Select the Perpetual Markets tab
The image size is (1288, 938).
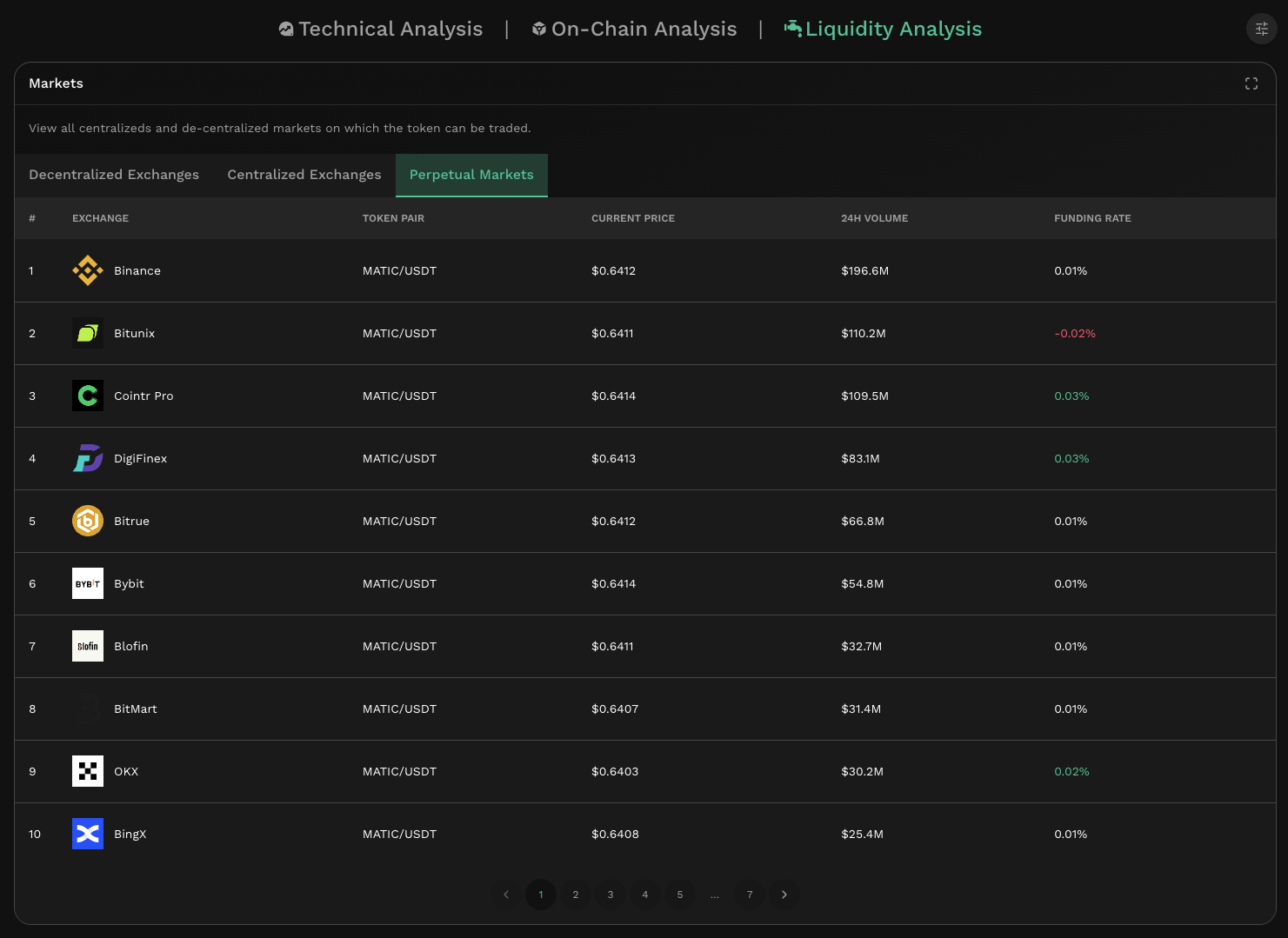(x=471, y=175)
